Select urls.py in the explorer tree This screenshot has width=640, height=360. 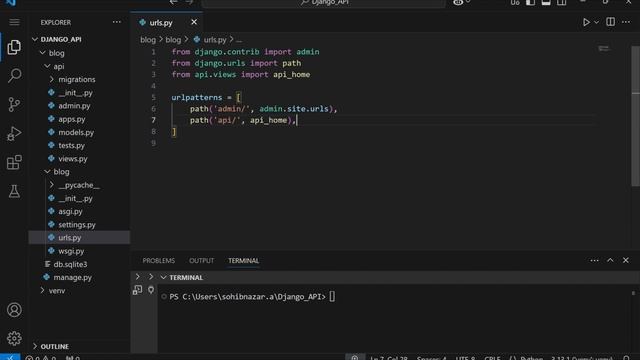79,238
